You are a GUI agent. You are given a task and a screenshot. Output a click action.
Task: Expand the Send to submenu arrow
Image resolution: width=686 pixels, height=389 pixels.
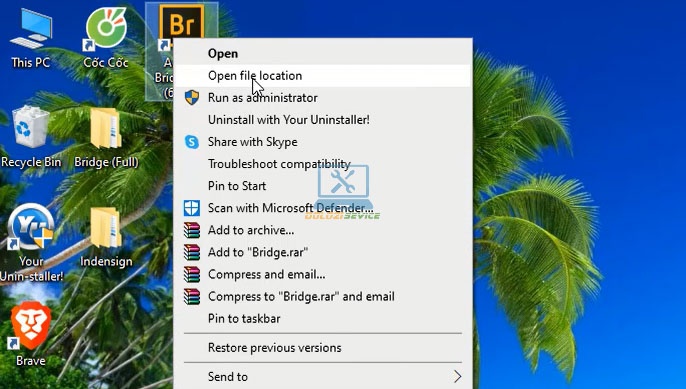pyautogui.click(x=457, y=376)
